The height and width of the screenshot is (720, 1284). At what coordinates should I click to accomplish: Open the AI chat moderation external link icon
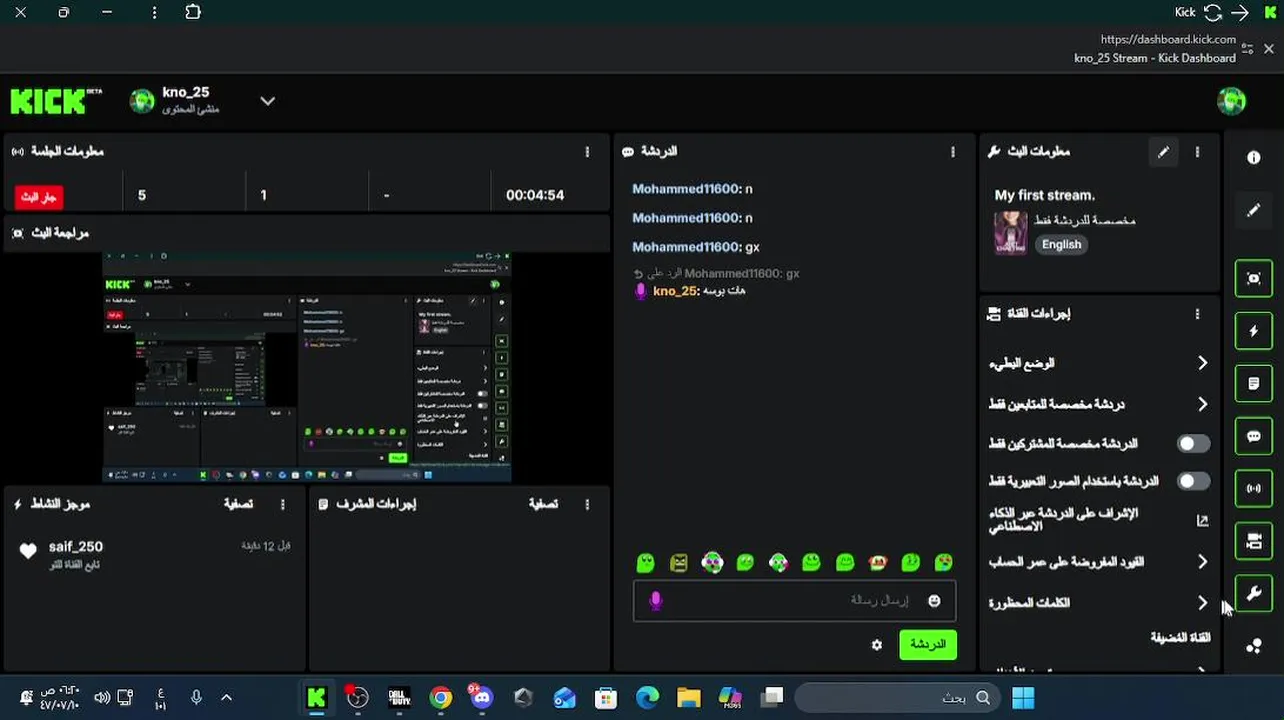(x=1202, y=520)
